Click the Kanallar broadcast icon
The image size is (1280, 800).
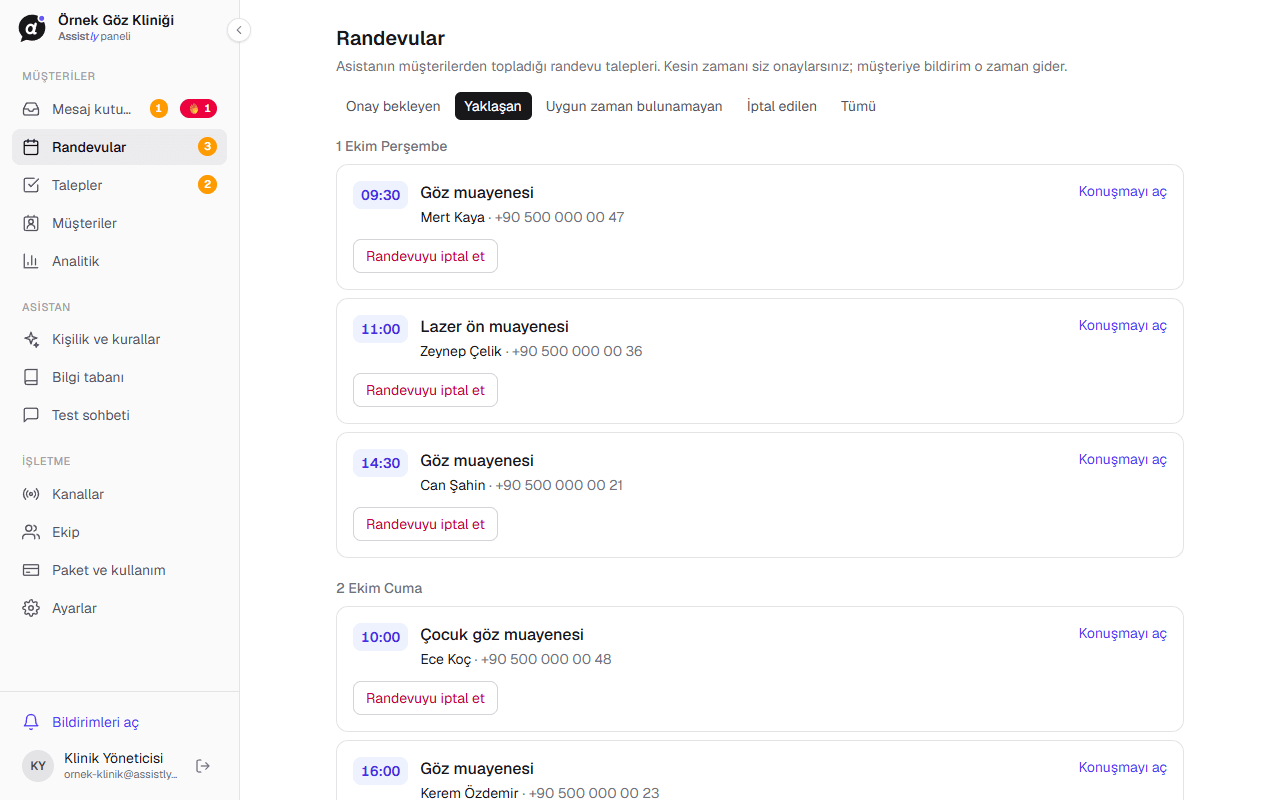(32, 494)
